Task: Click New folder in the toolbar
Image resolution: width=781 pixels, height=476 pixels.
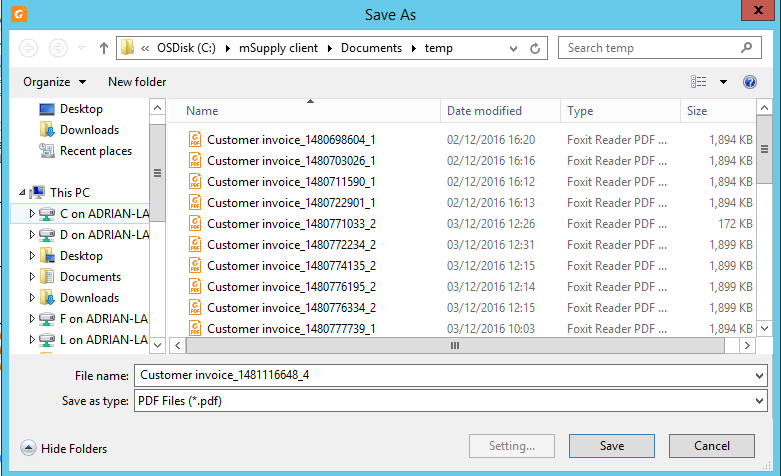Action: tap(137, 82)
